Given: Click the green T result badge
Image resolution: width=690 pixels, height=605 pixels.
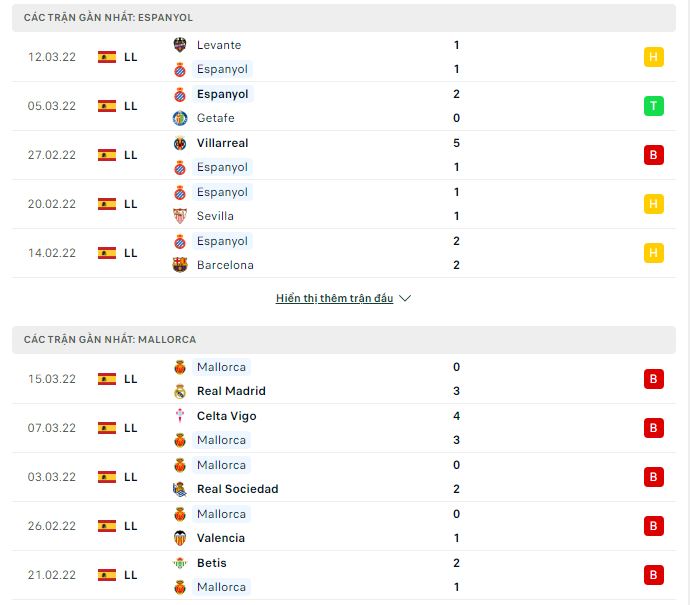Looking at the screenshot, I should point(654,106).
